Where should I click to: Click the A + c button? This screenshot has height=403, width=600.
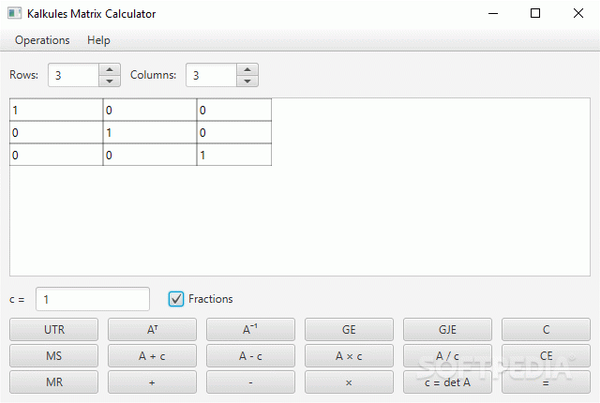pos(152,356)
